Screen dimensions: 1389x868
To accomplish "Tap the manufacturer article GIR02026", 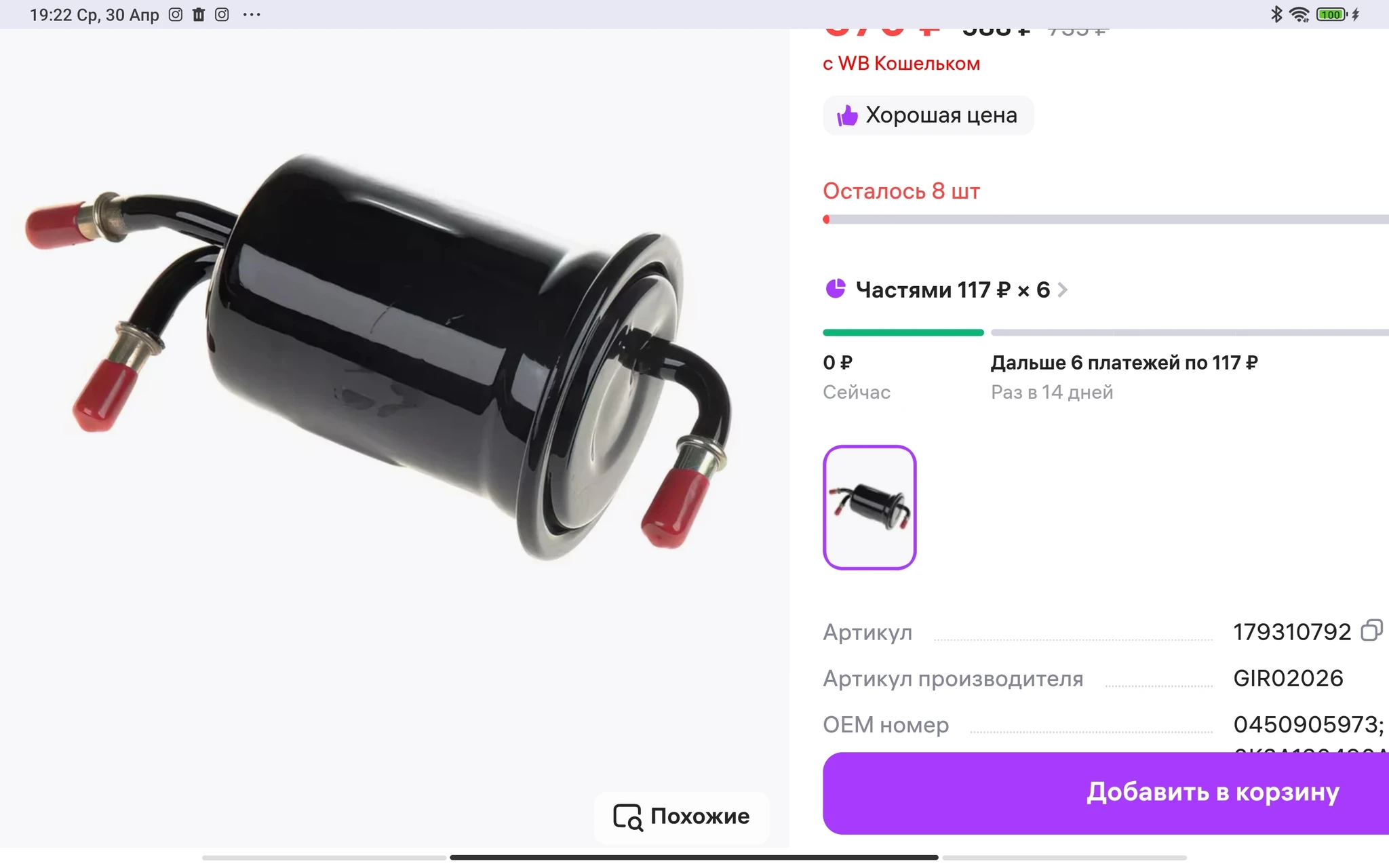I will pos(1288,678).
